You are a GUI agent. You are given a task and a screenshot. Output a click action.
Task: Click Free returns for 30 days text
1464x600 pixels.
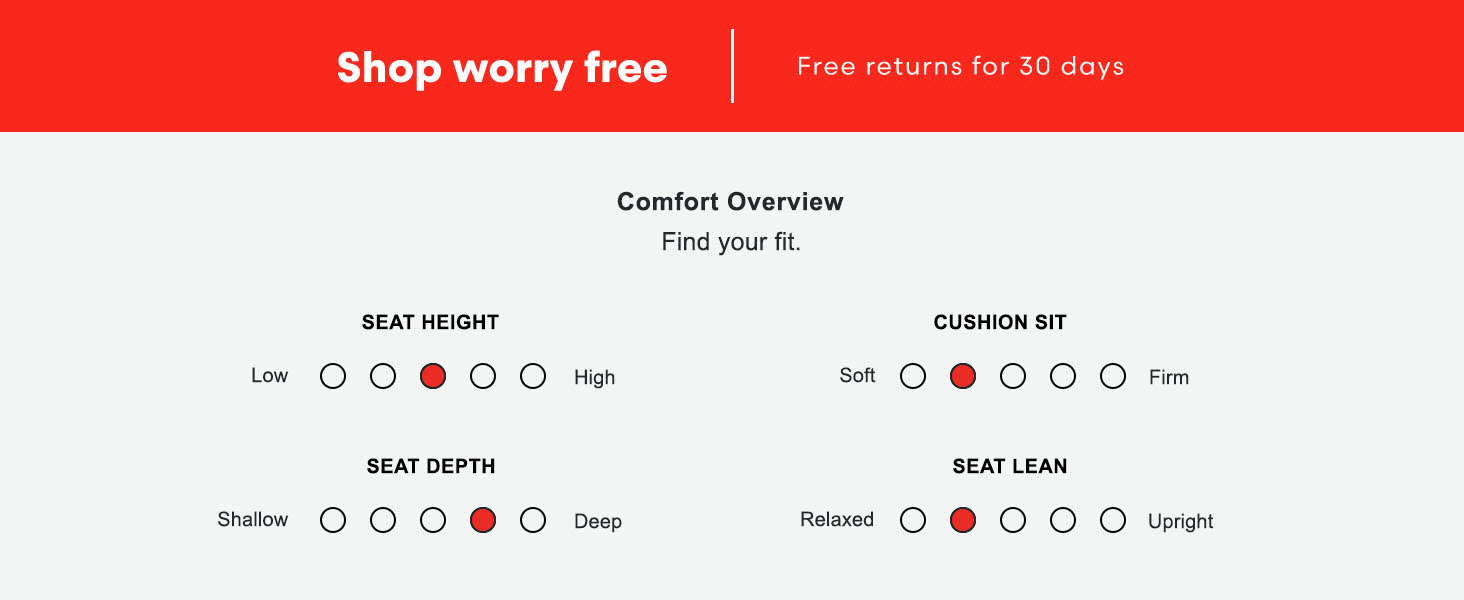point(960,67)
